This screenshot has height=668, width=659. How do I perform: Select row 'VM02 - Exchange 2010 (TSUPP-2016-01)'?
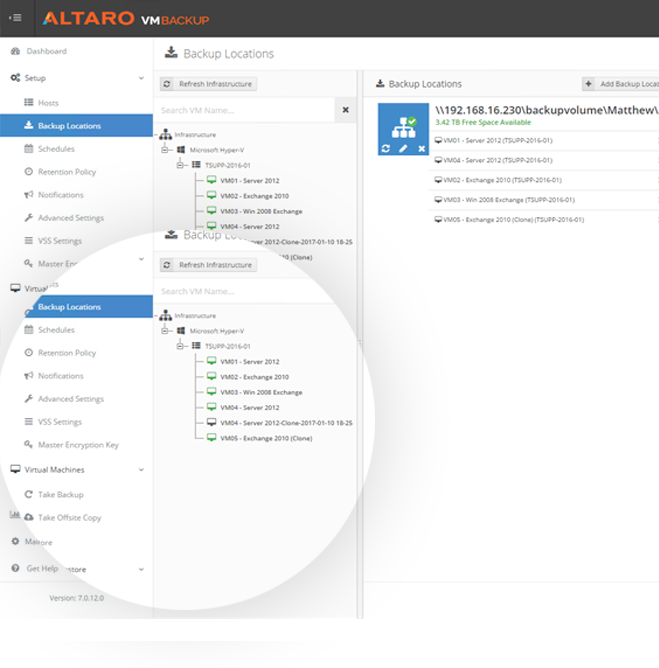tap(544, 180)
